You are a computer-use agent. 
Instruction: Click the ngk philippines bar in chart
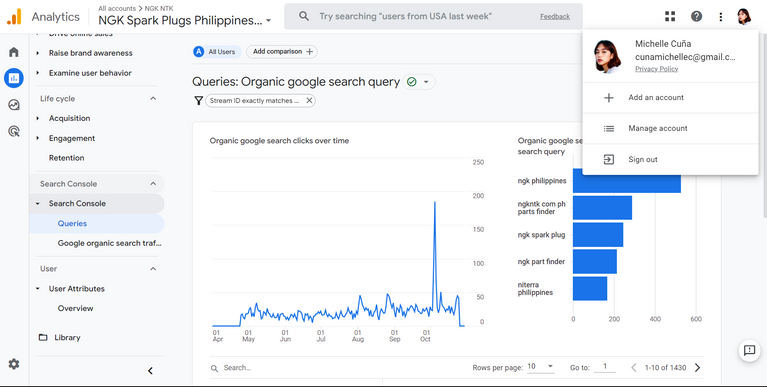627,181
